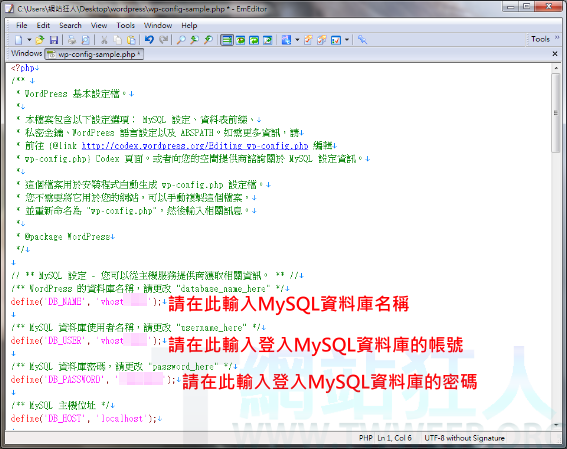Click the New file icon
This screenshot has height=449, width=567.
click(x=18, y=40)
